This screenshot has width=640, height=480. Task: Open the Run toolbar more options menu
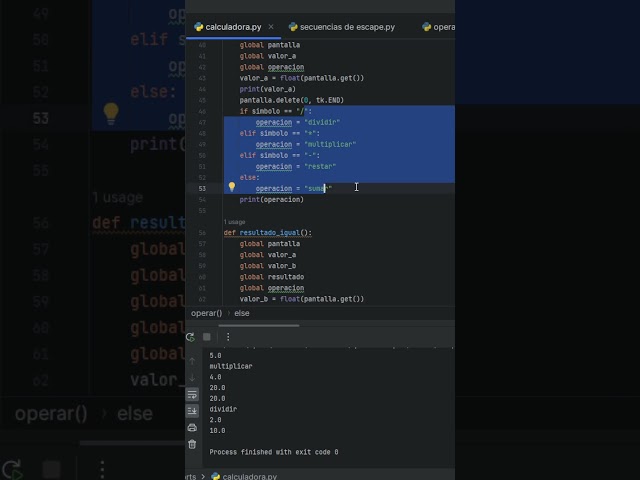[228, 337]
